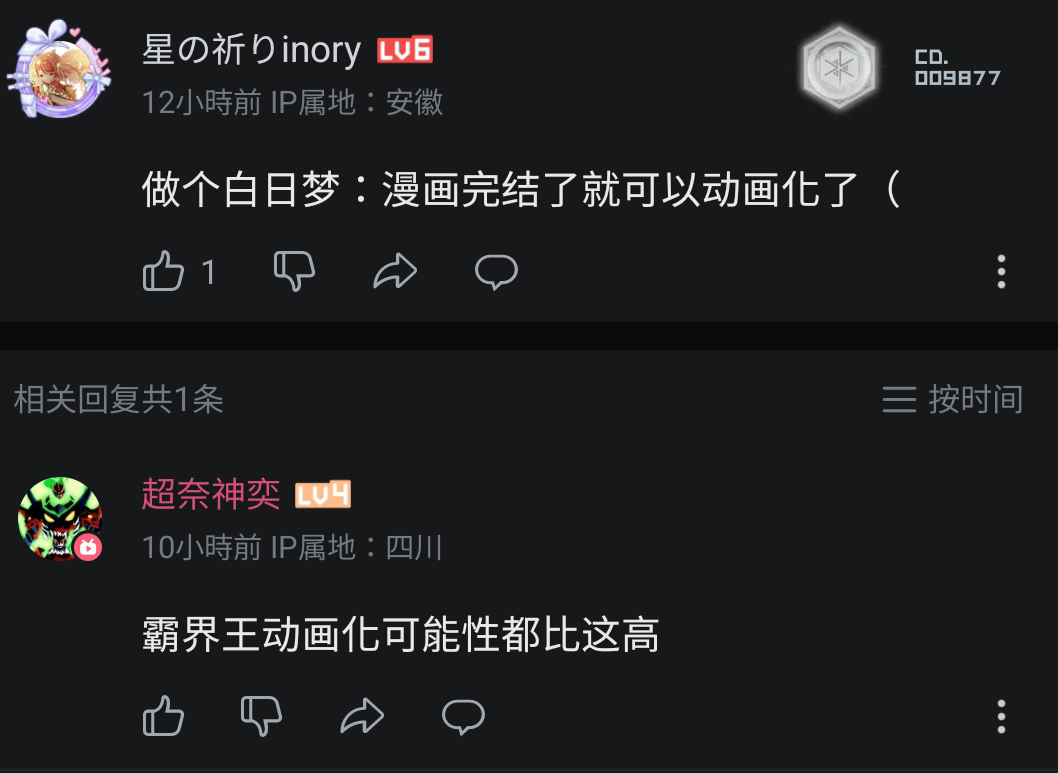1058x773 pixels.
Task: Open 星の祈りinory's avatar profile
Action: (59, 69)
